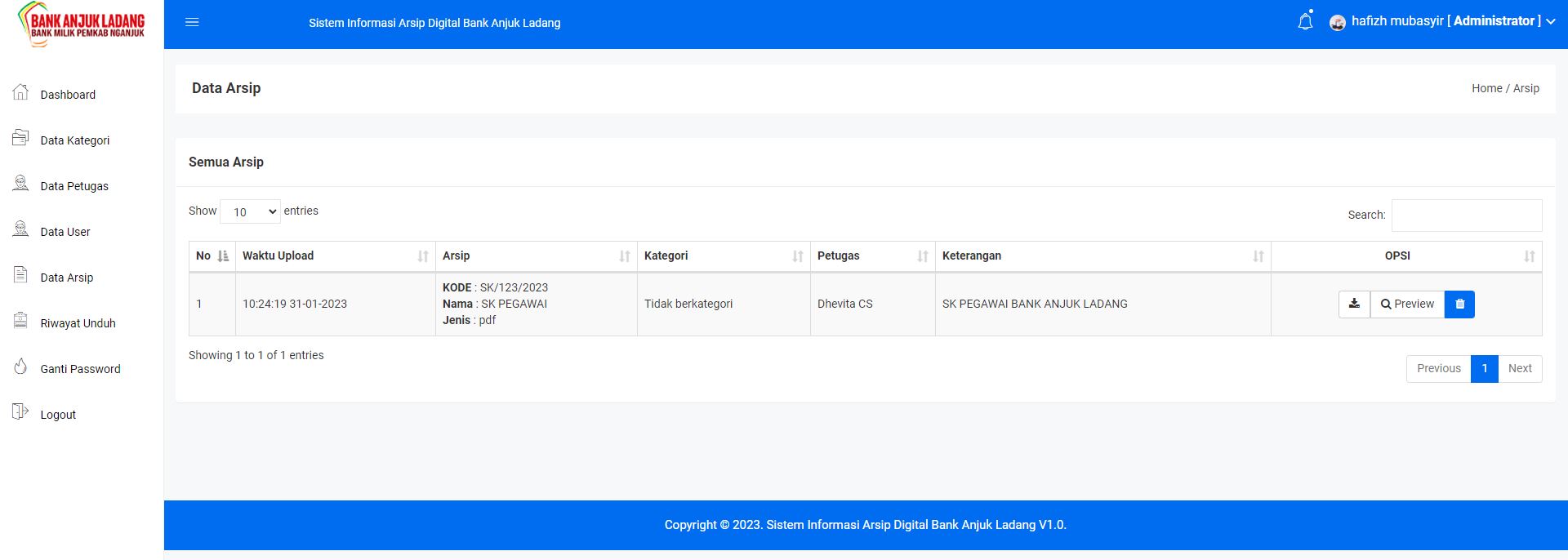Click the Data User person icon

tap(20, 229)
